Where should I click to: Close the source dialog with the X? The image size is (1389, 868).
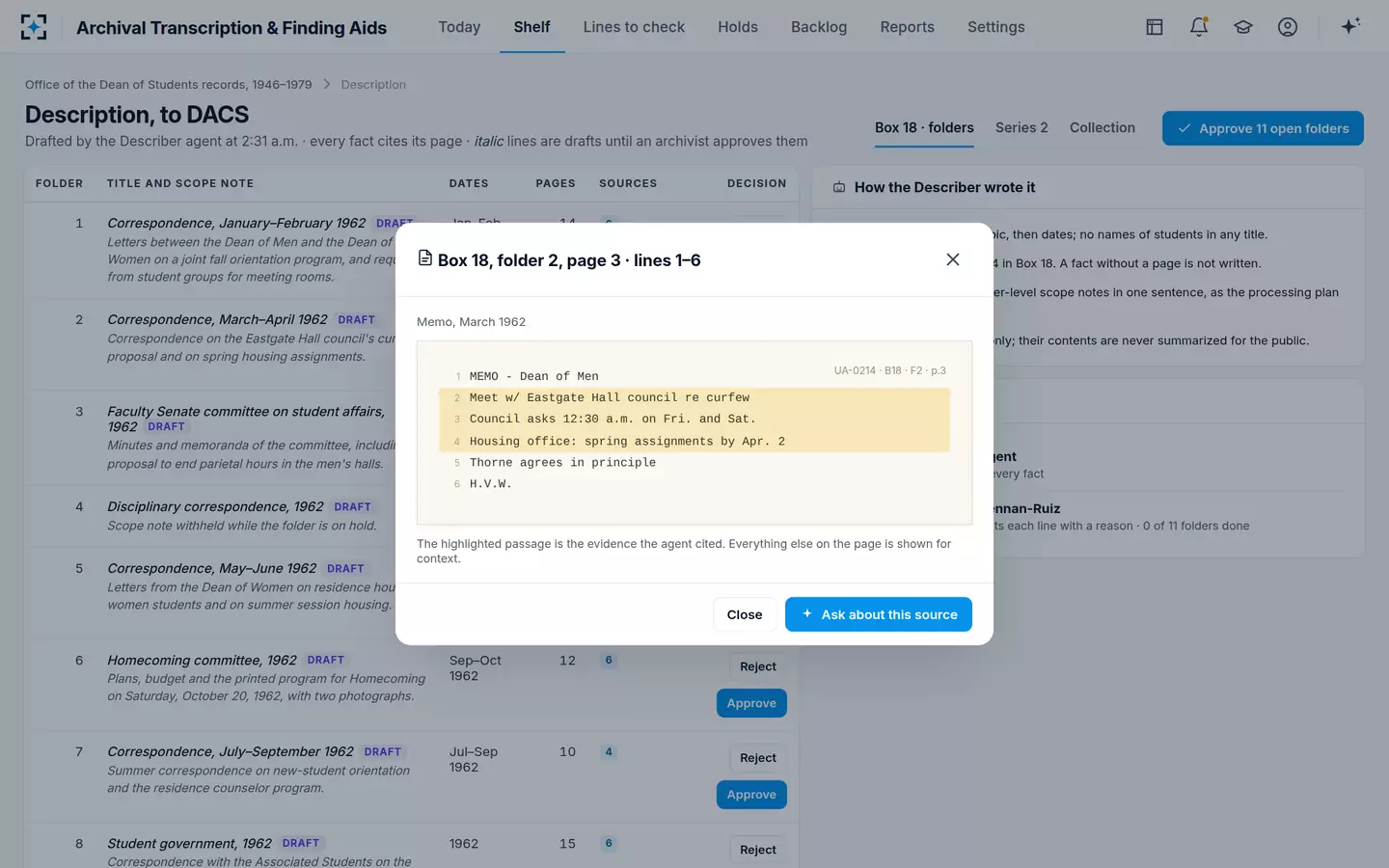(x=953, y=259)
